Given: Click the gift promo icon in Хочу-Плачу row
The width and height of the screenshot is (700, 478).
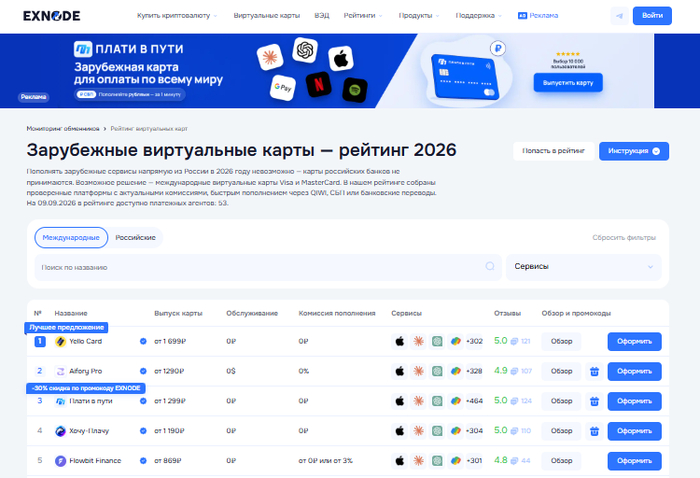Looking at the screenshot, I should pos(594,431).
